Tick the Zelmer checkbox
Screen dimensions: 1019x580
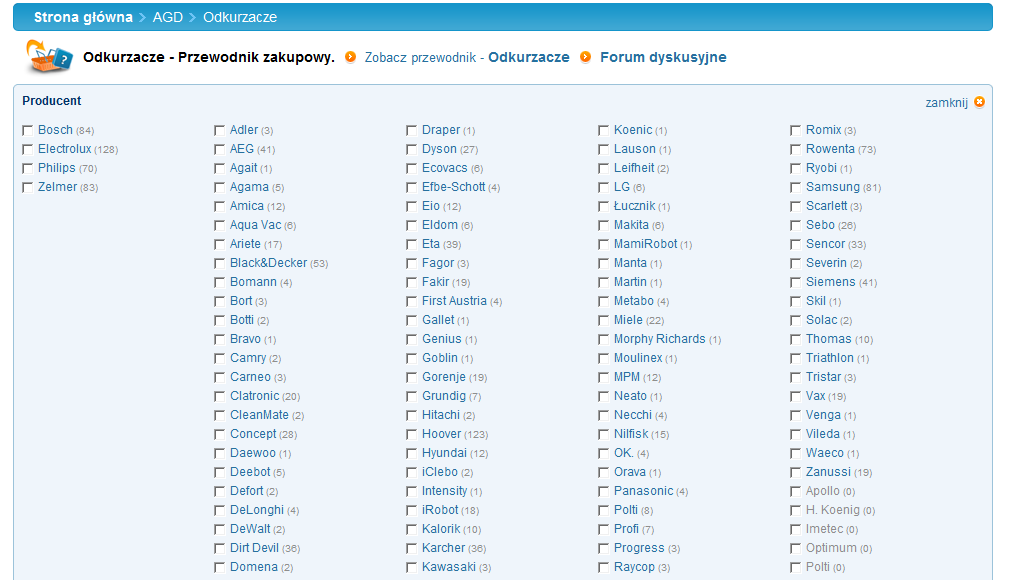click(27, 187)
